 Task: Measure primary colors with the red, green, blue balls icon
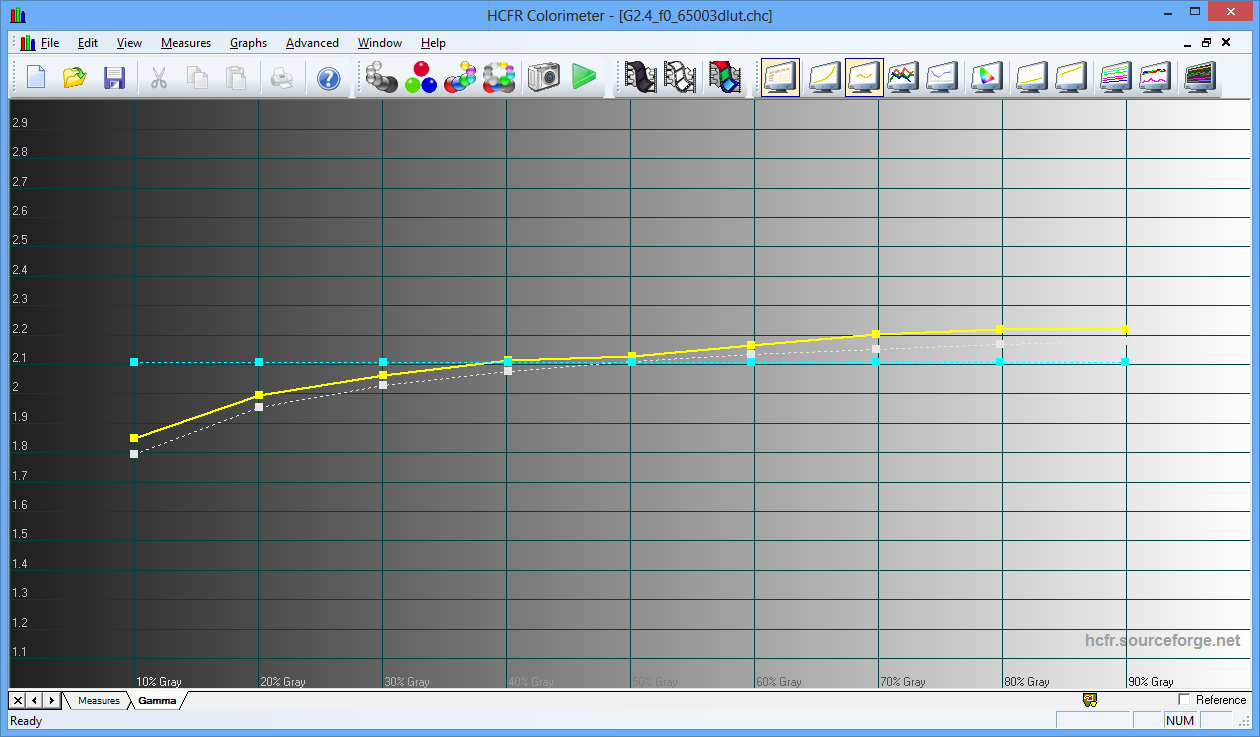(x=421, y=77)
